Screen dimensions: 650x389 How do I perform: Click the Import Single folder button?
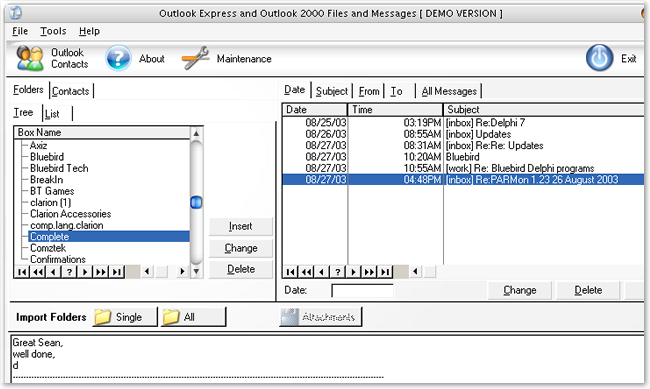pyautogui.click(x=125, y=317)
